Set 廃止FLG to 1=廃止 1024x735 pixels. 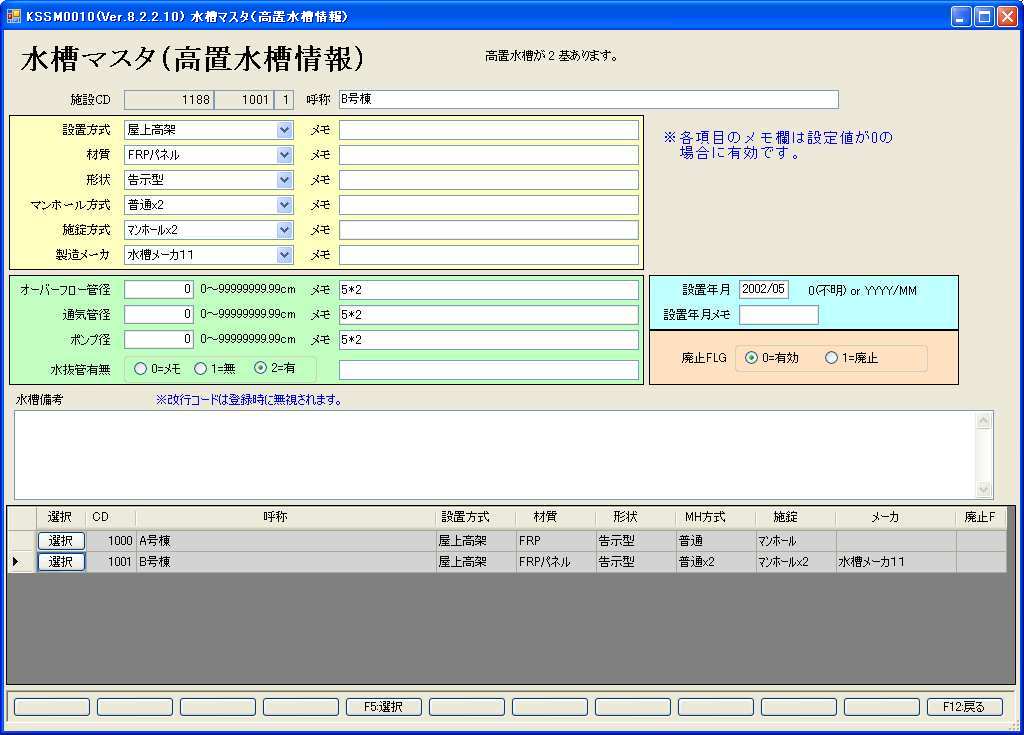pyautogui.click(x=832, y=359)
